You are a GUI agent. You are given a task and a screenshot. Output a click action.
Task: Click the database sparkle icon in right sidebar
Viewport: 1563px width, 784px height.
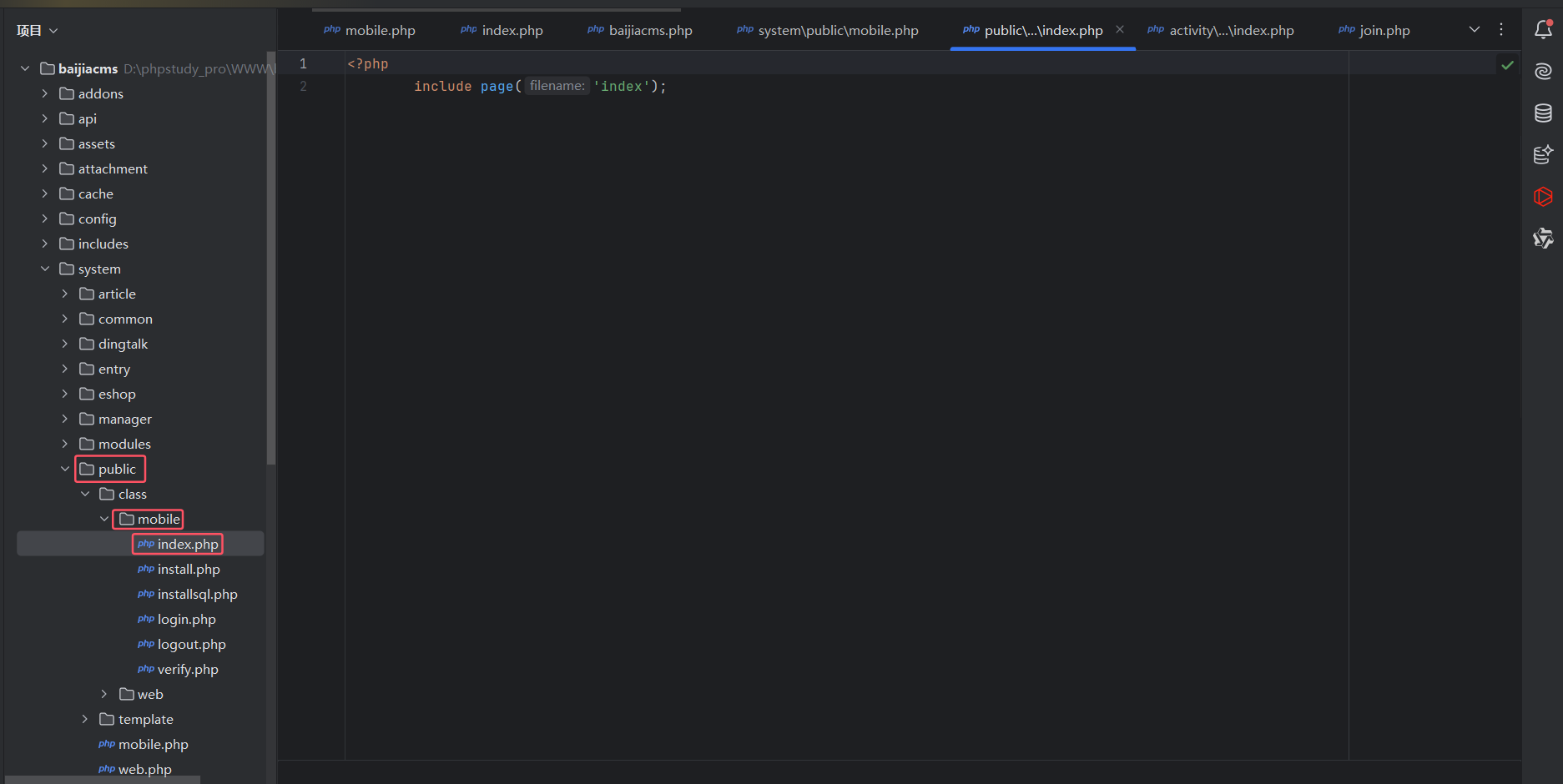pos(1543,154)
